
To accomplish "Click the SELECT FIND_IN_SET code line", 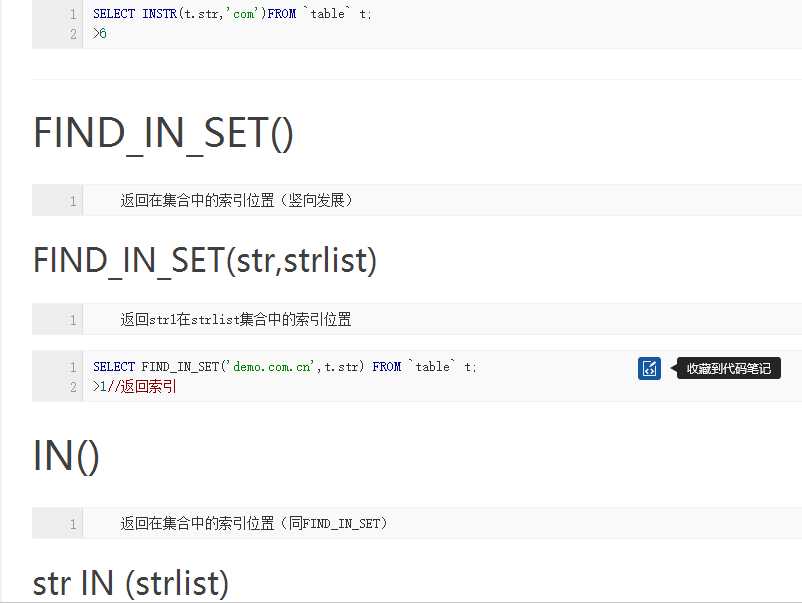I will coord(285,367).
